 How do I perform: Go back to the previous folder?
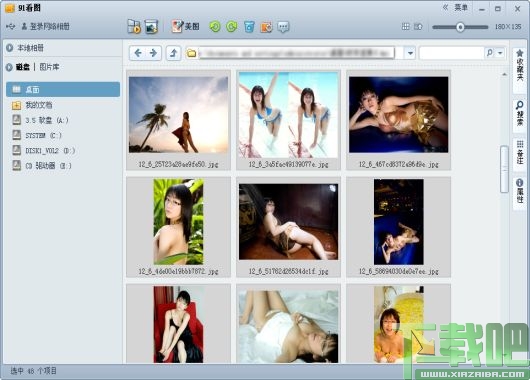pos(138,53)
